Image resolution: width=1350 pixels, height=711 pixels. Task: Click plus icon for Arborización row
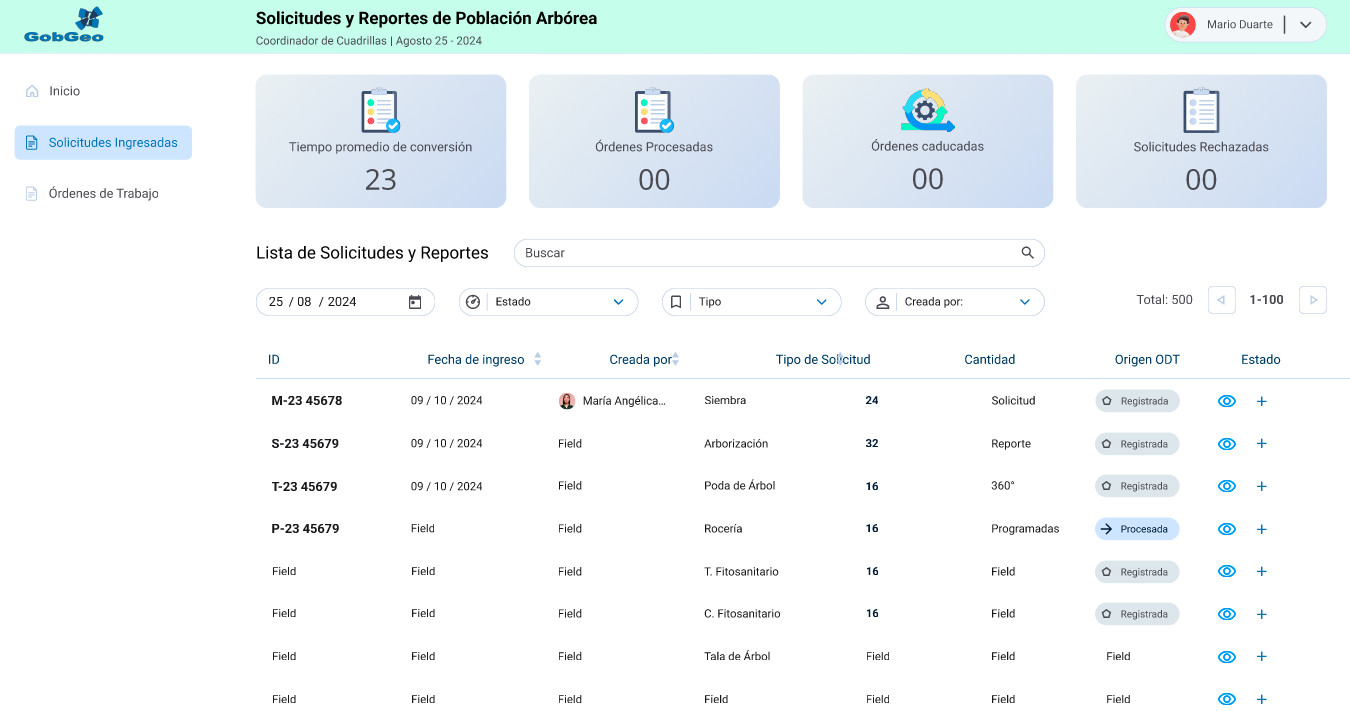tap(1261, 444)
